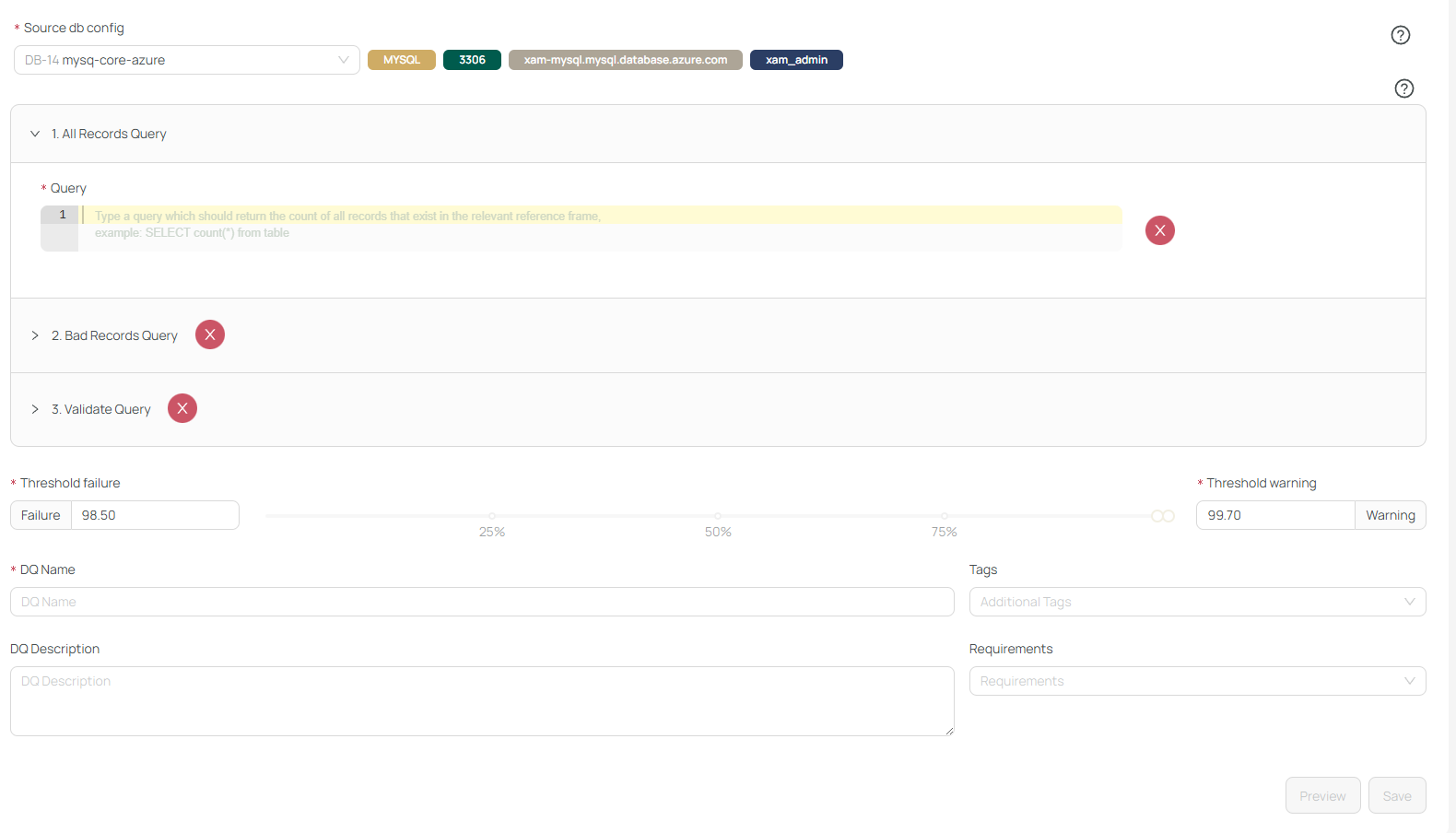Click the MYSQL database type badge

point(401,60)
